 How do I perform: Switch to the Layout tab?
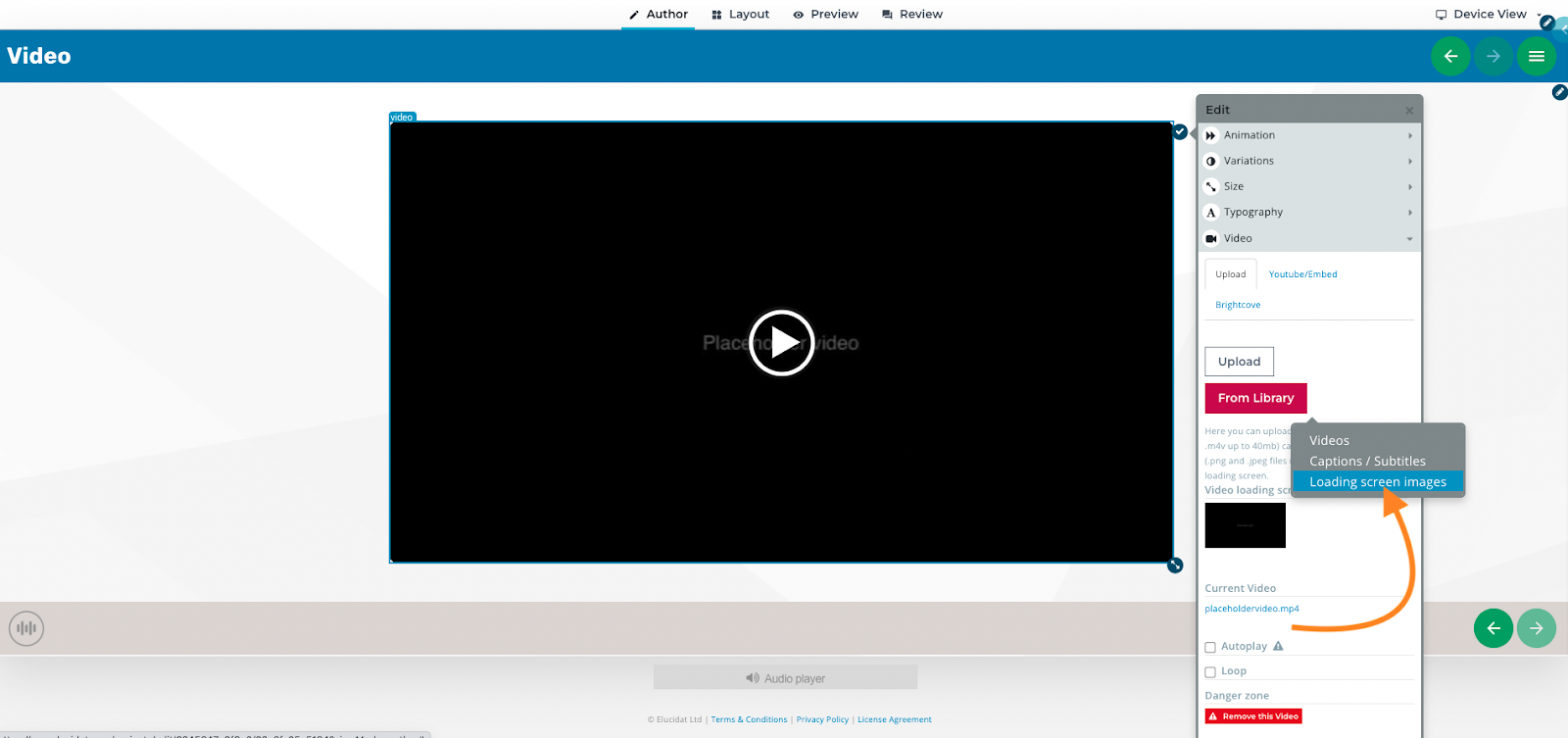click(x=740, y=14)
